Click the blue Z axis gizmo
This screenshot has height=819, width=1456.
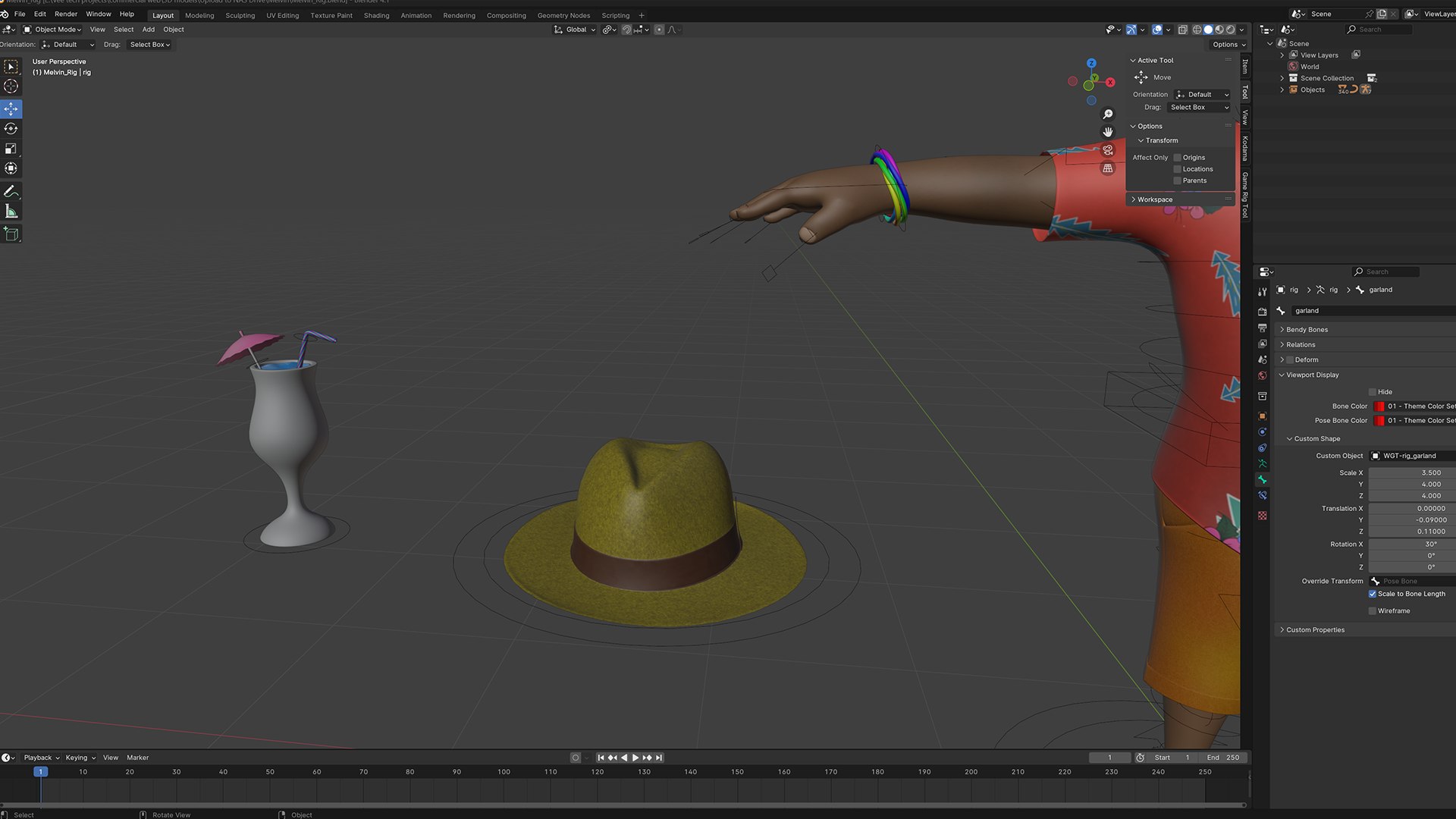tap(1091, 64)
